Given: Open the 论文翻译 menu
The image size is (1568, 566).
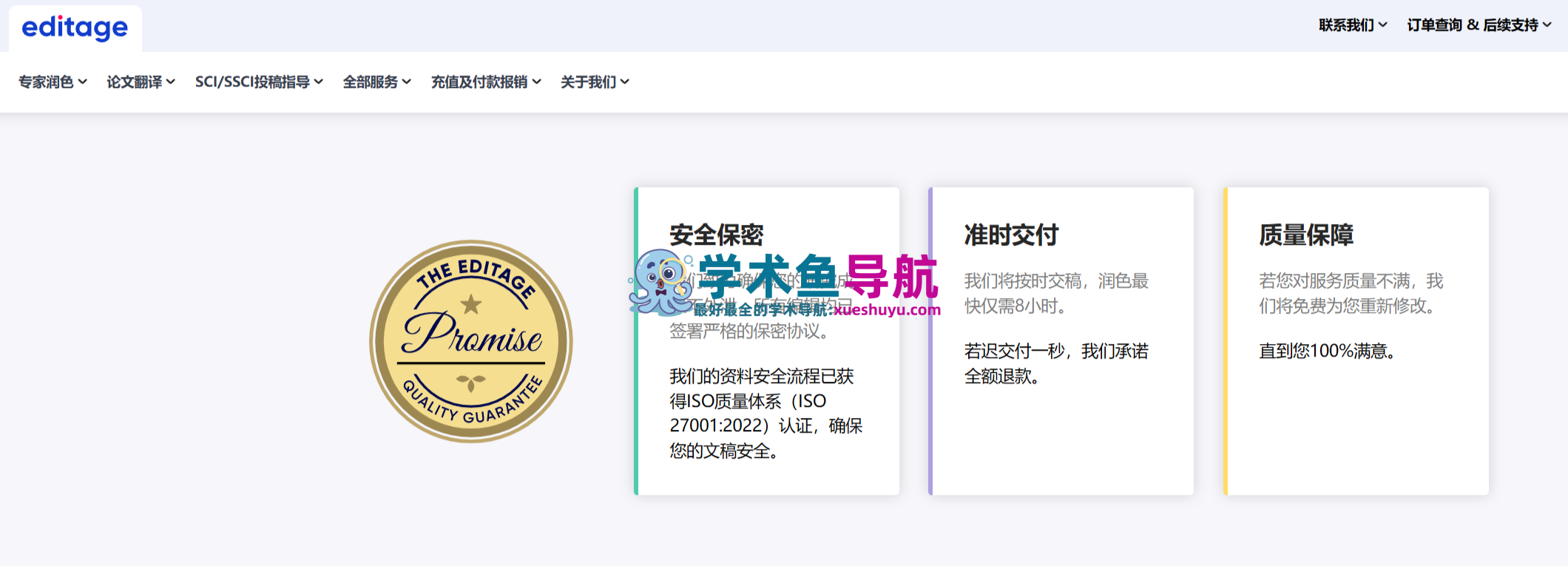Looking at the screenshot, I should pyautogui.click(x=141, y=82).
